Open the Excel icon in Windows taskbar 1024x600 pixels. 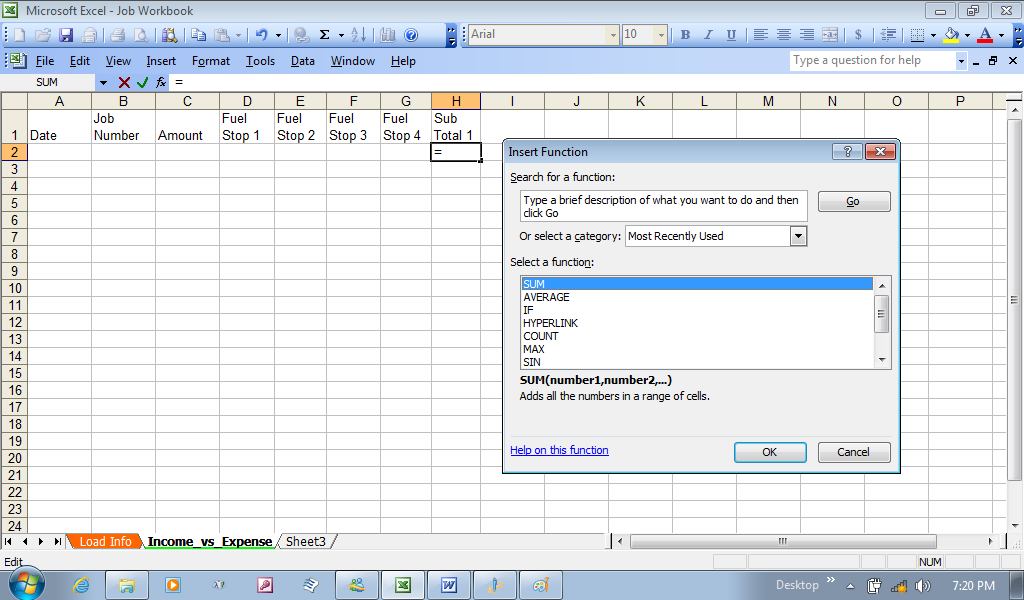(402, 585)
